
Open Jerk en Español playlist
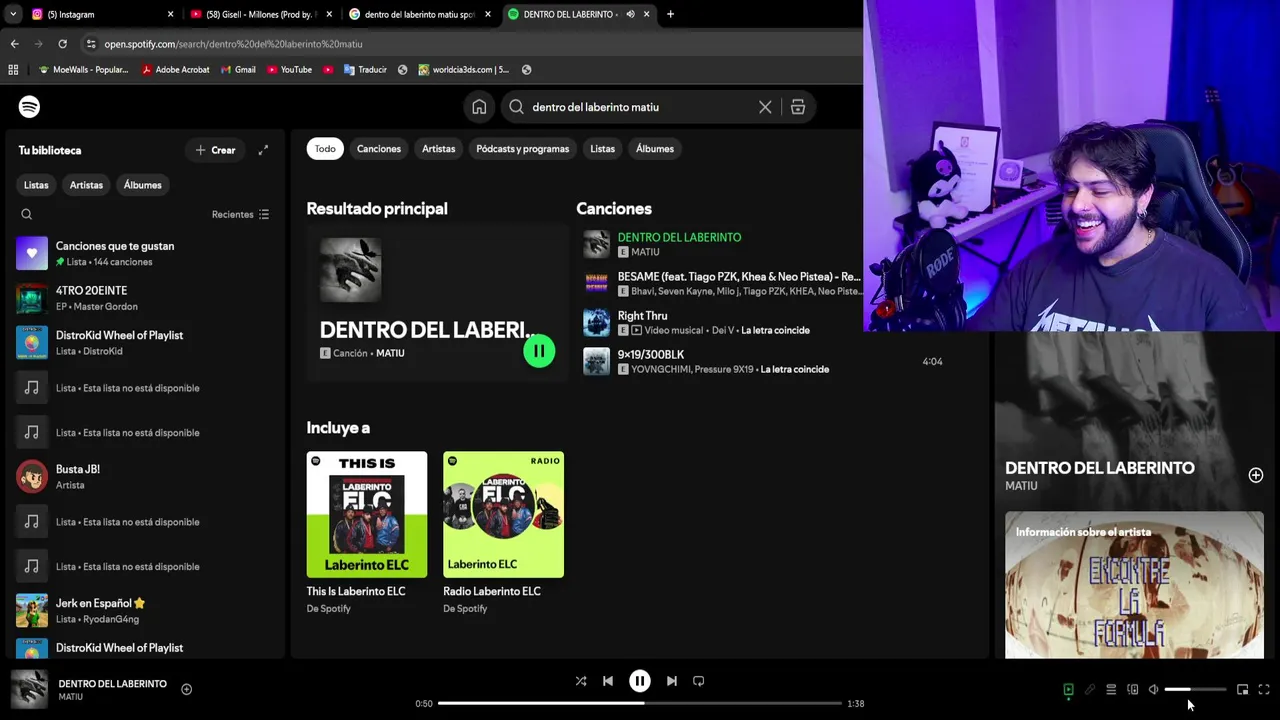144,611
